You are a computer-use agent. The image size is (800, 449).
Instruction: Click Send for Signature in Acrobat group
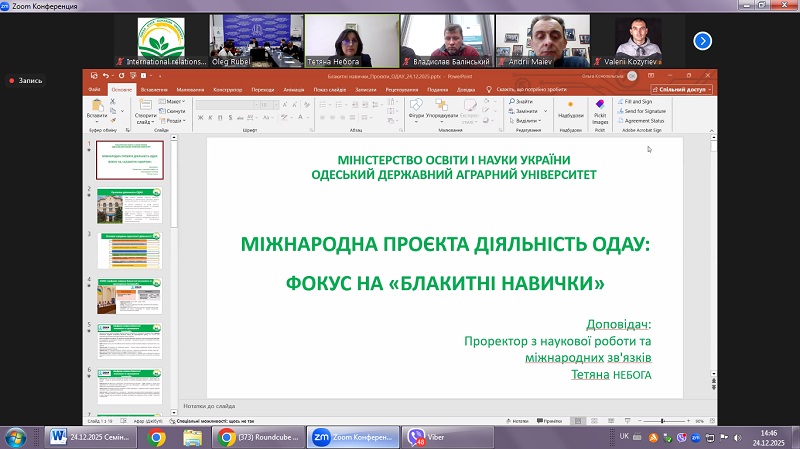point(642,111)
